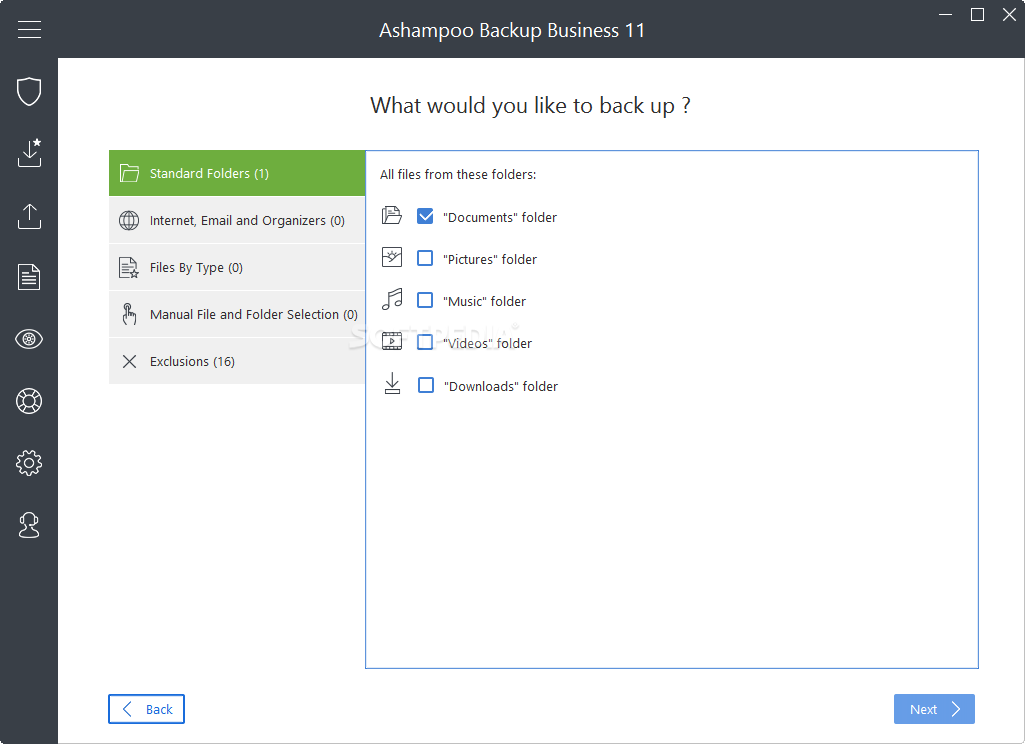
Task: Click the Downloads arrow icon
Action: [x=392, y=384]
